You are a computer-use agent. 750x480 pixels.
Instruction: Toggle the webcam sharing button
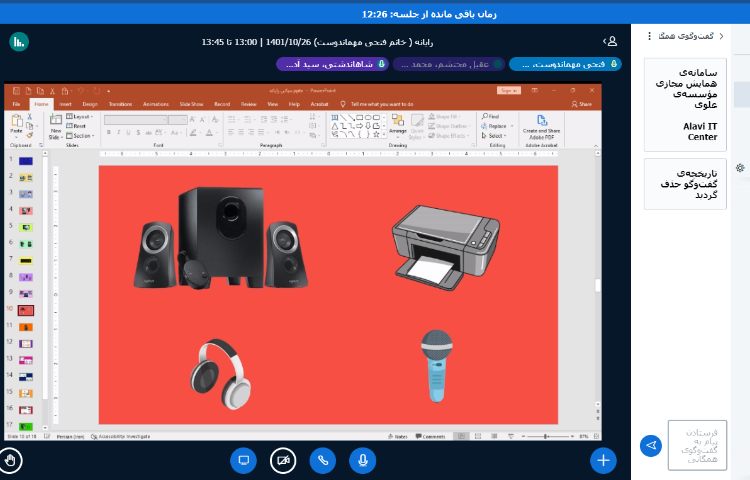click(x=283, y=460)
